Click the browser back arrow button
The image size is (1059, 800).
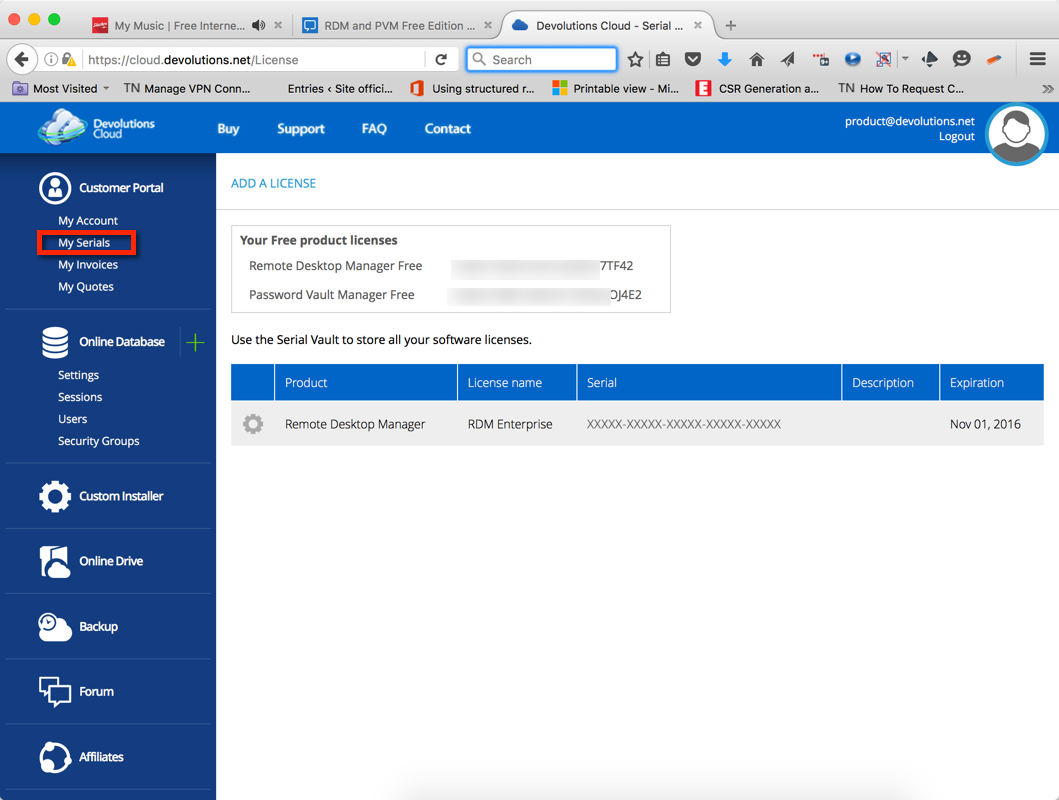coord(22,59)
